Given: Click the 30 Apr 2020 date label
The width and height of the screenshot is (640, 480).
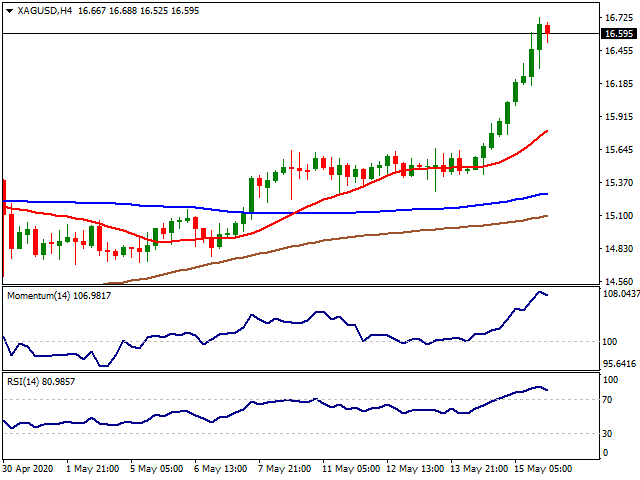Looking at the screenshot, I should click(28, 469).
